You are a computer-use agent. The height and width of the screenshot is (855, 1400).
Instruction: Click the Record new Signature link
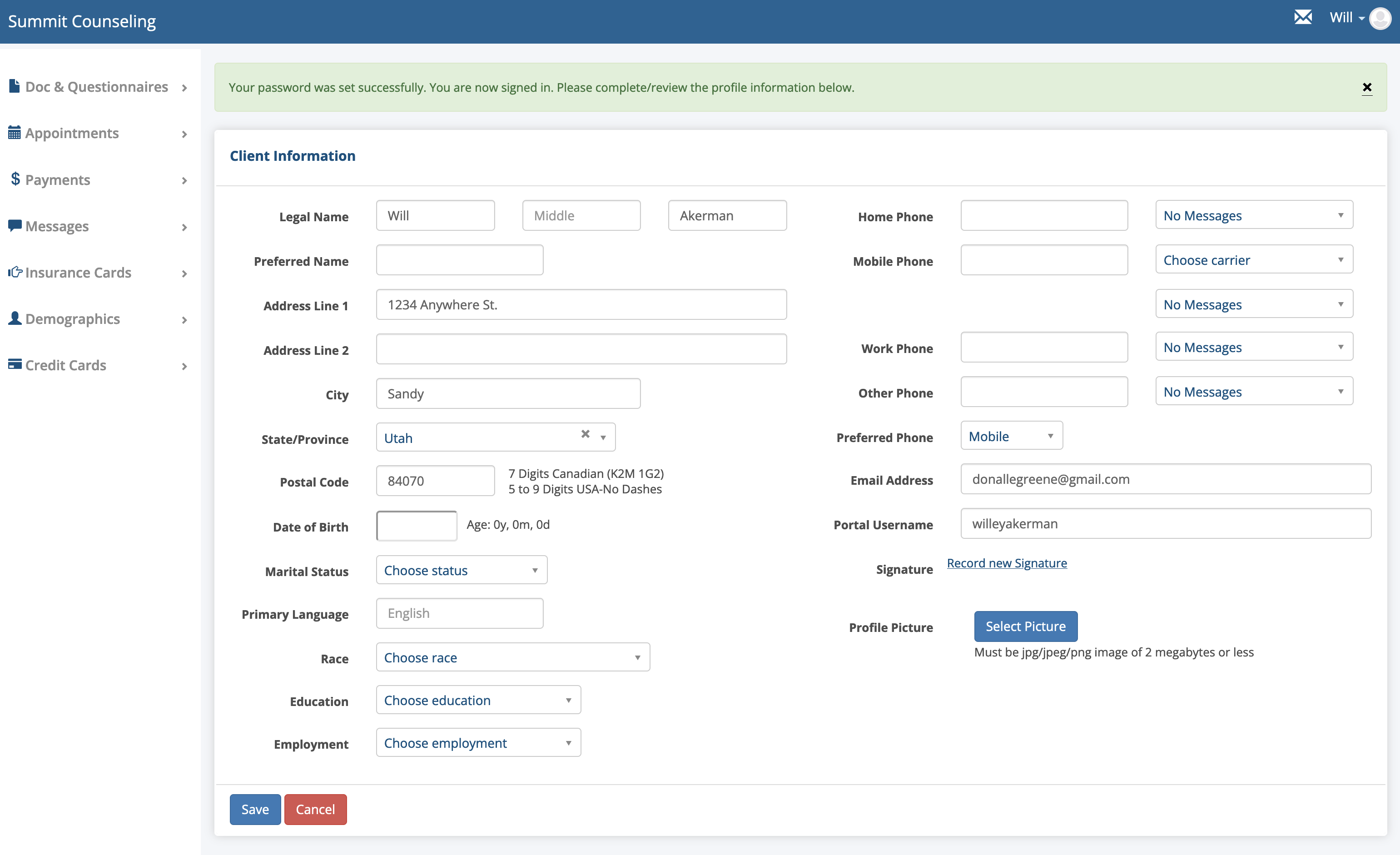[1006, 563]
